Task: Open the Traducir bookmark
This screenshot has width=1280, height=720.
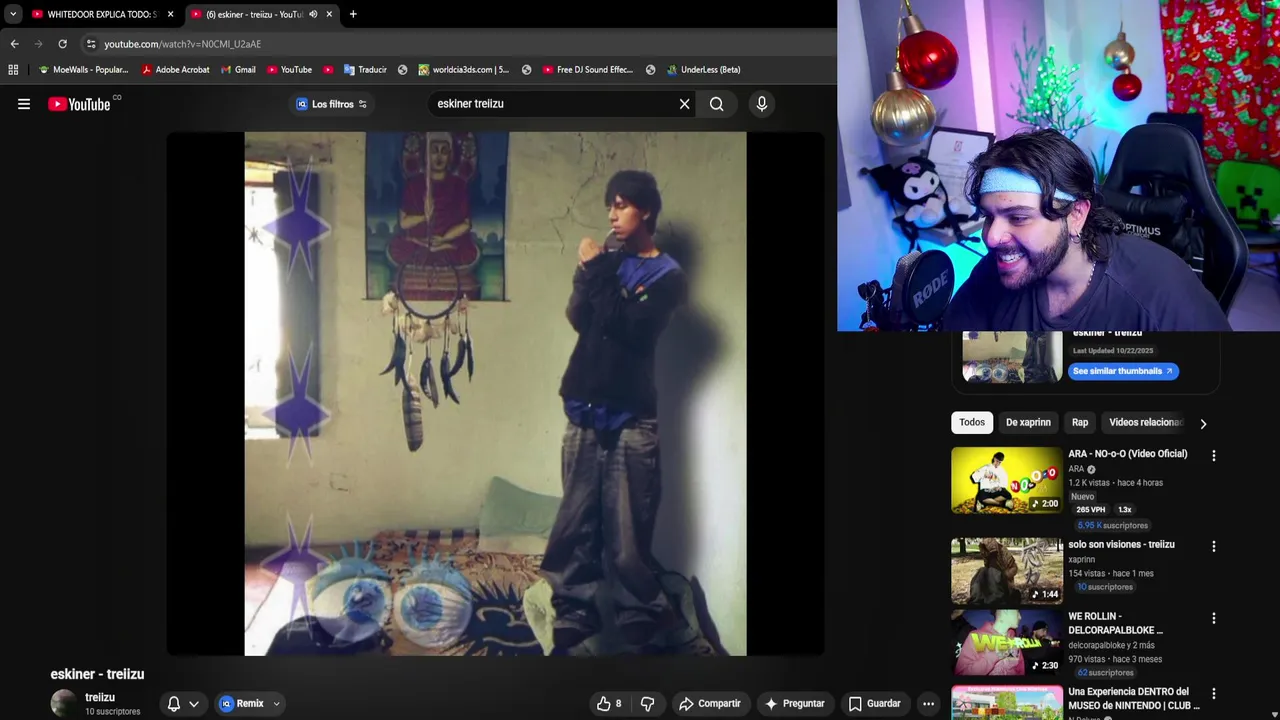Action: 365,70
